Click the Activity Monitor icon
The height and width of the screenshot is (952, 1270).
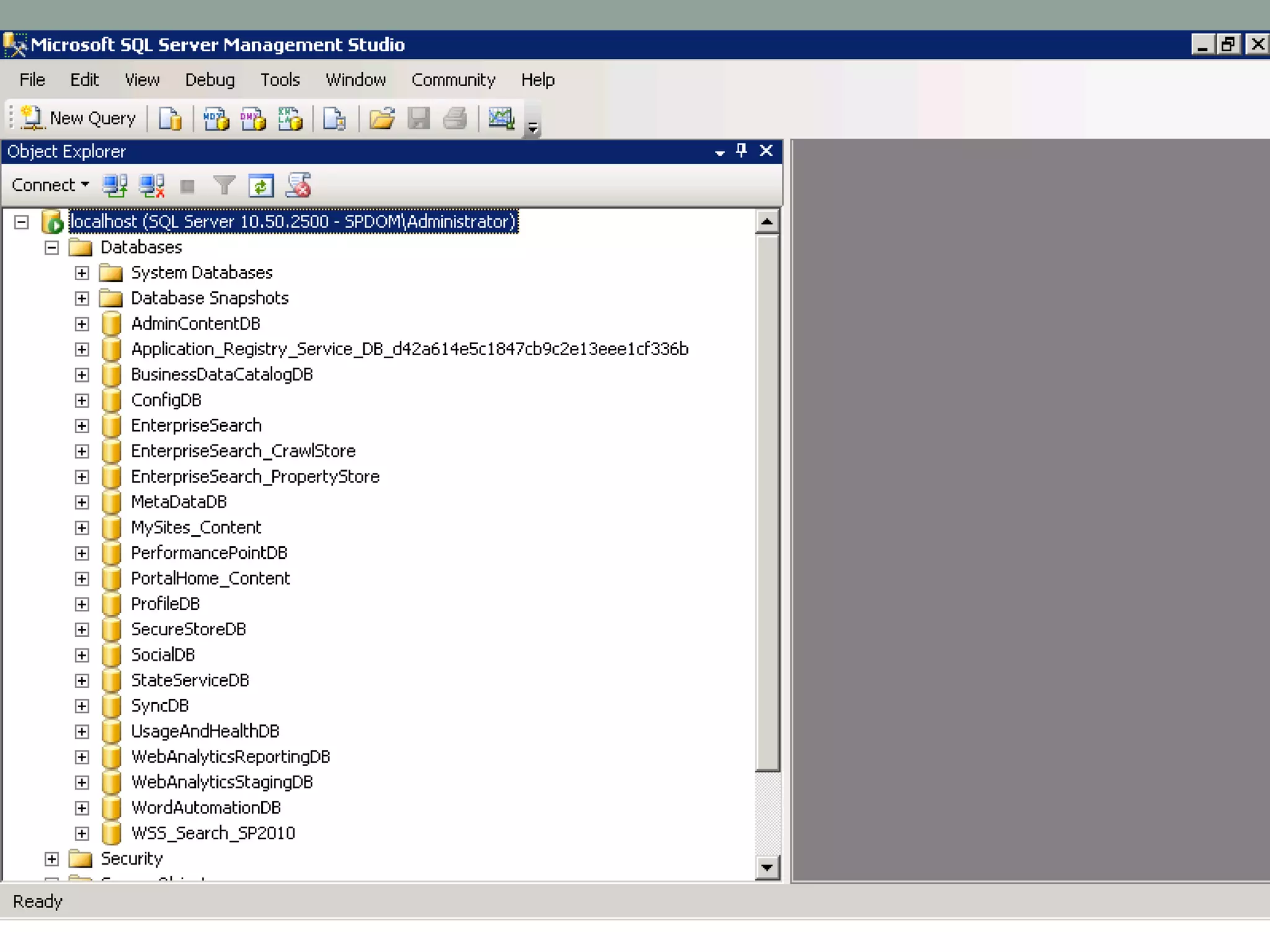[501, 118]
